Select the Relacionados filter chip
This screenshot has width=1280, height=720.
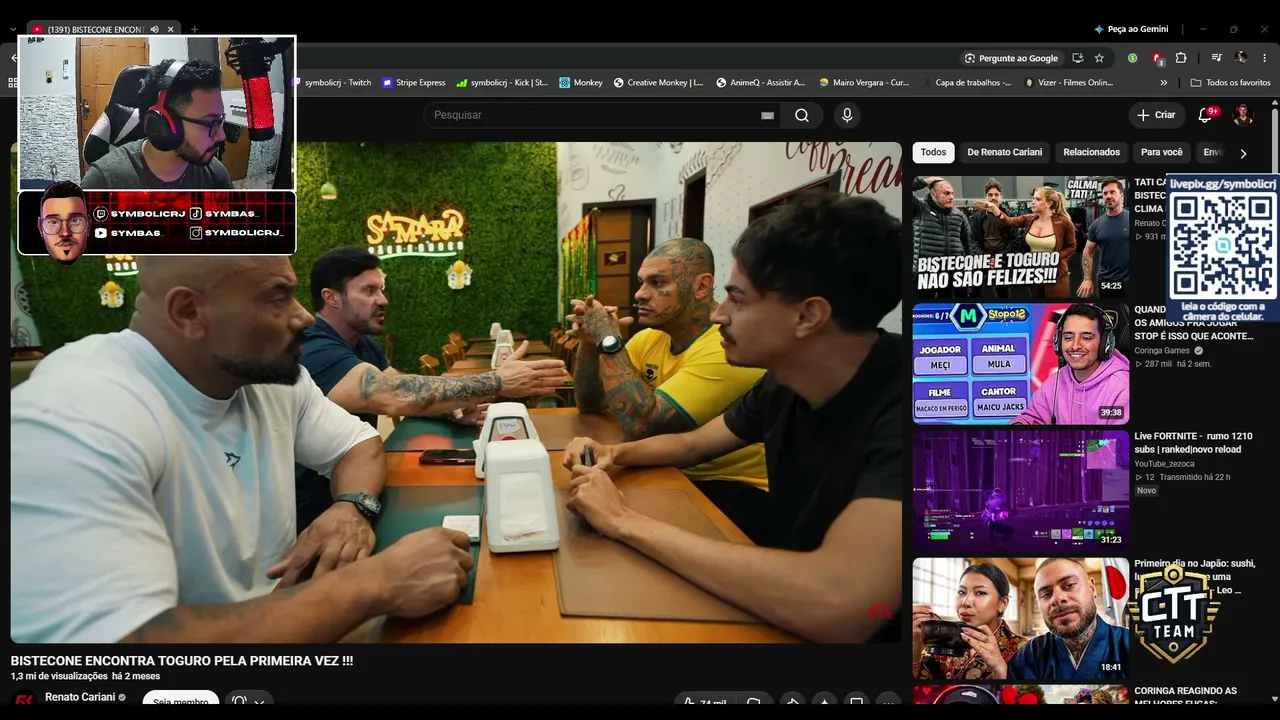1091,152
